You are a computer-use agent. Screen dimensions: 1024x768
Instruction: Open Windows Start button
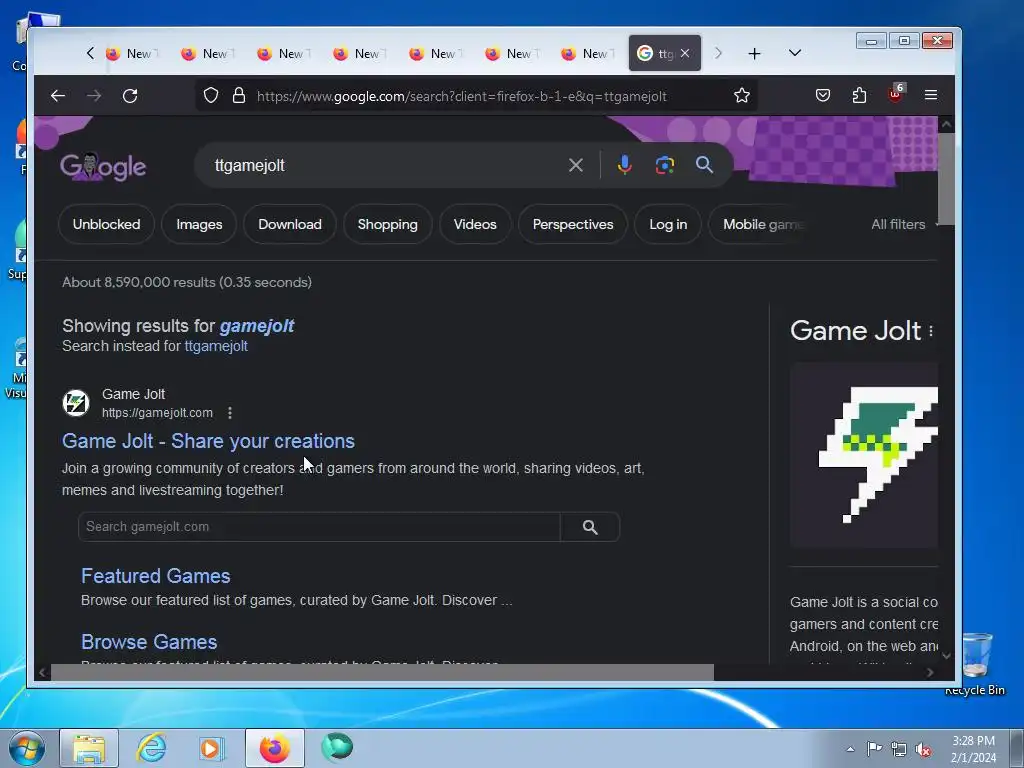[x=26, y=748]
